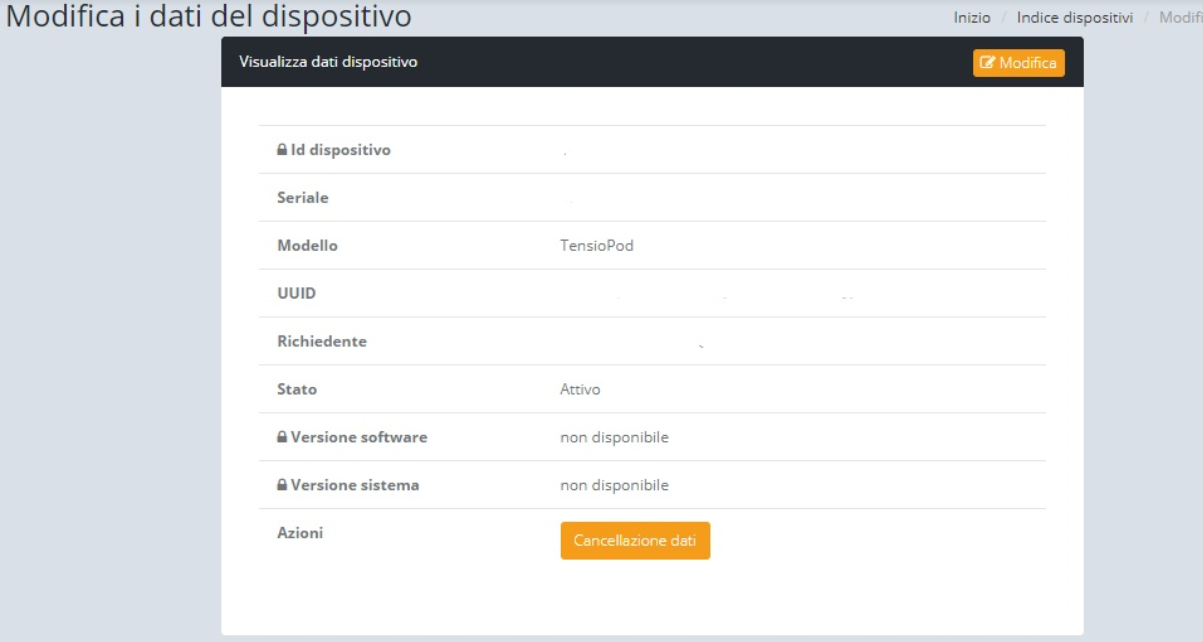Click the Modifica i dati del dispositivo heading

pyautogui.click(x=209, y=17)
